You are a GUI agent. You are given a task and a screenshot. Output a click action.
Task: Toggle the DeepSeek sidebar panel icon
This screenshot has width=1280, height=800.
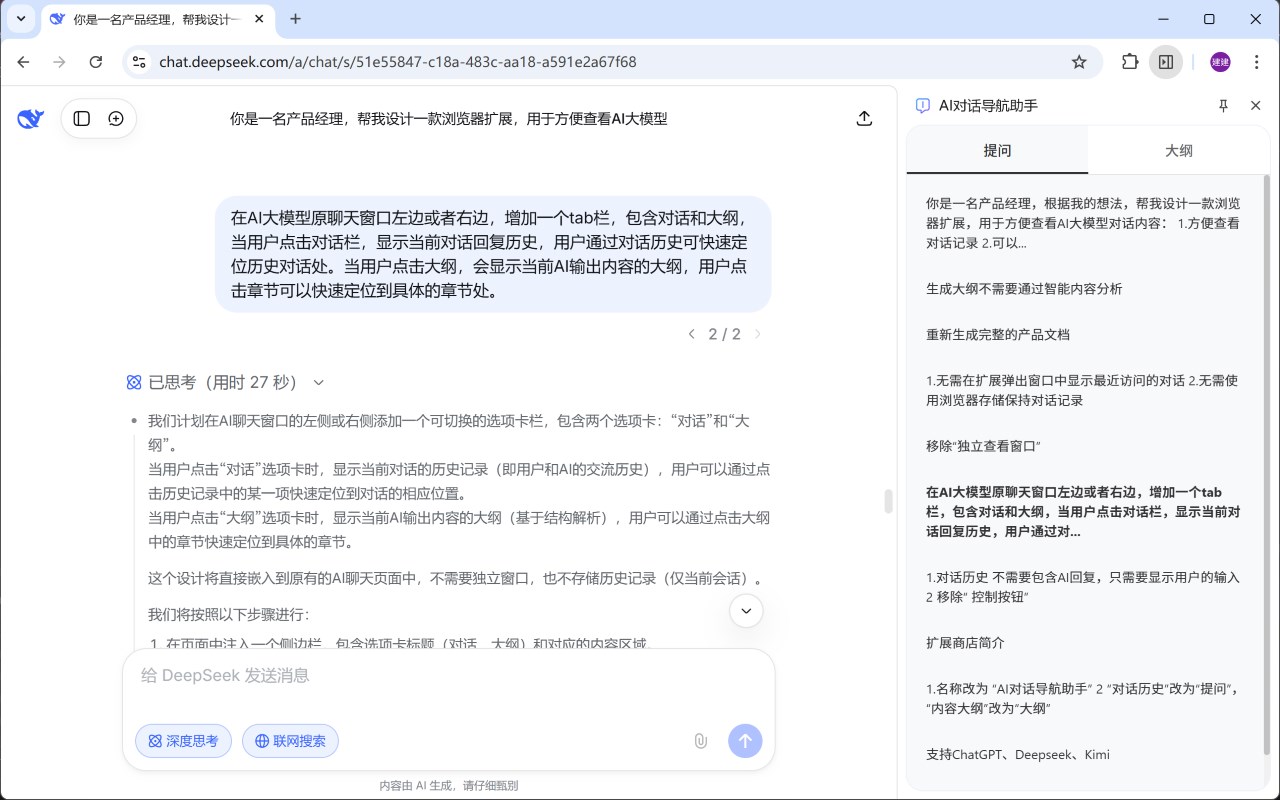point(82,119)
